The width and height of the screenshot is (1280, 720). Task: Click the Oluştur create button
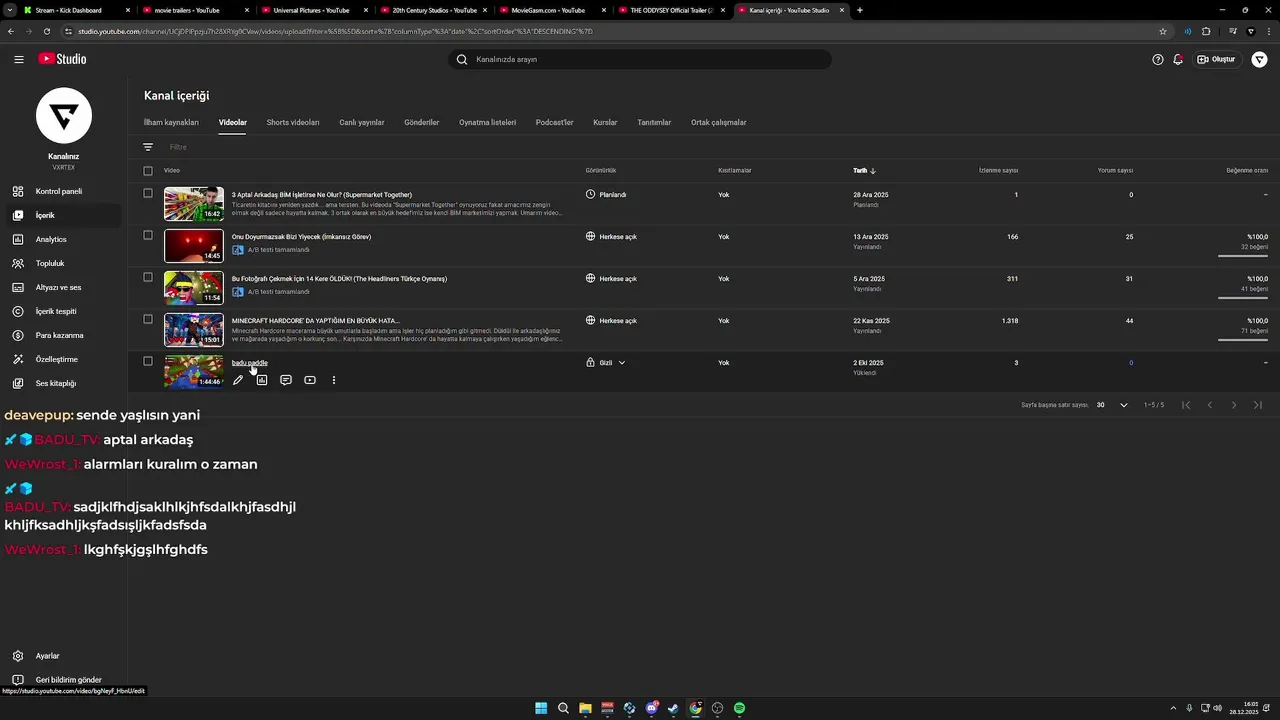click(x=1216, y=59)
